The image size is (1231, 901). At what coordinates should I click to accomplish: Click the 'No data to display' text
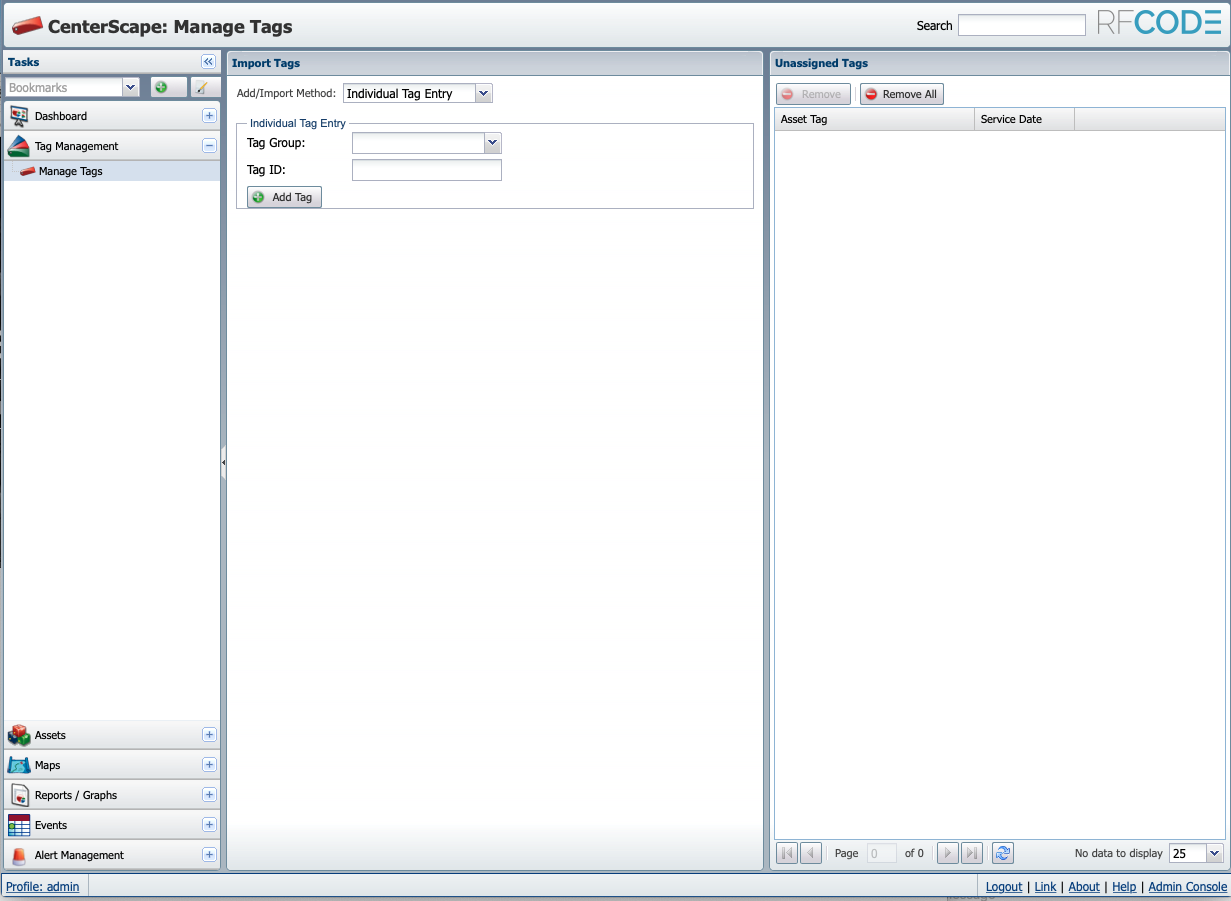pyautogui.click(x=1118, y=853)
